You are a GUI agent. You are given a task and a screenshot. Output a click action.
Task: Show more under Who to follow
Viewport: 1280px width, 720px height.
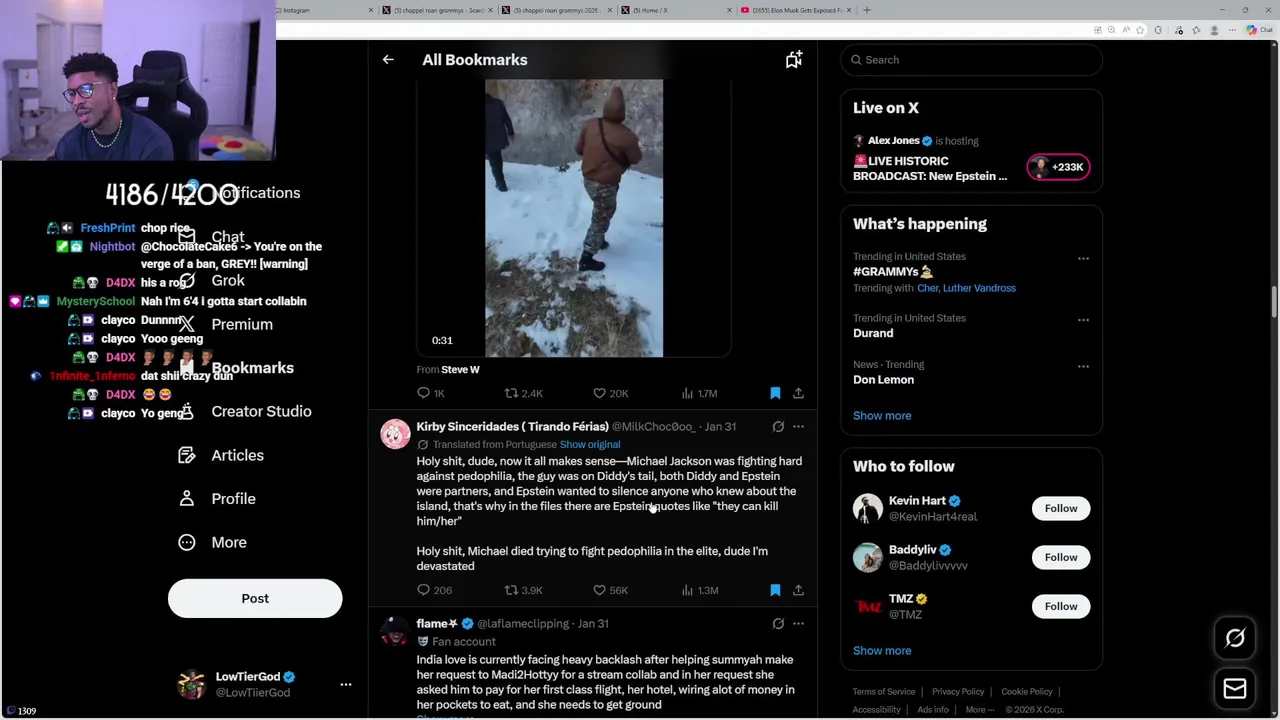point(882,651)
